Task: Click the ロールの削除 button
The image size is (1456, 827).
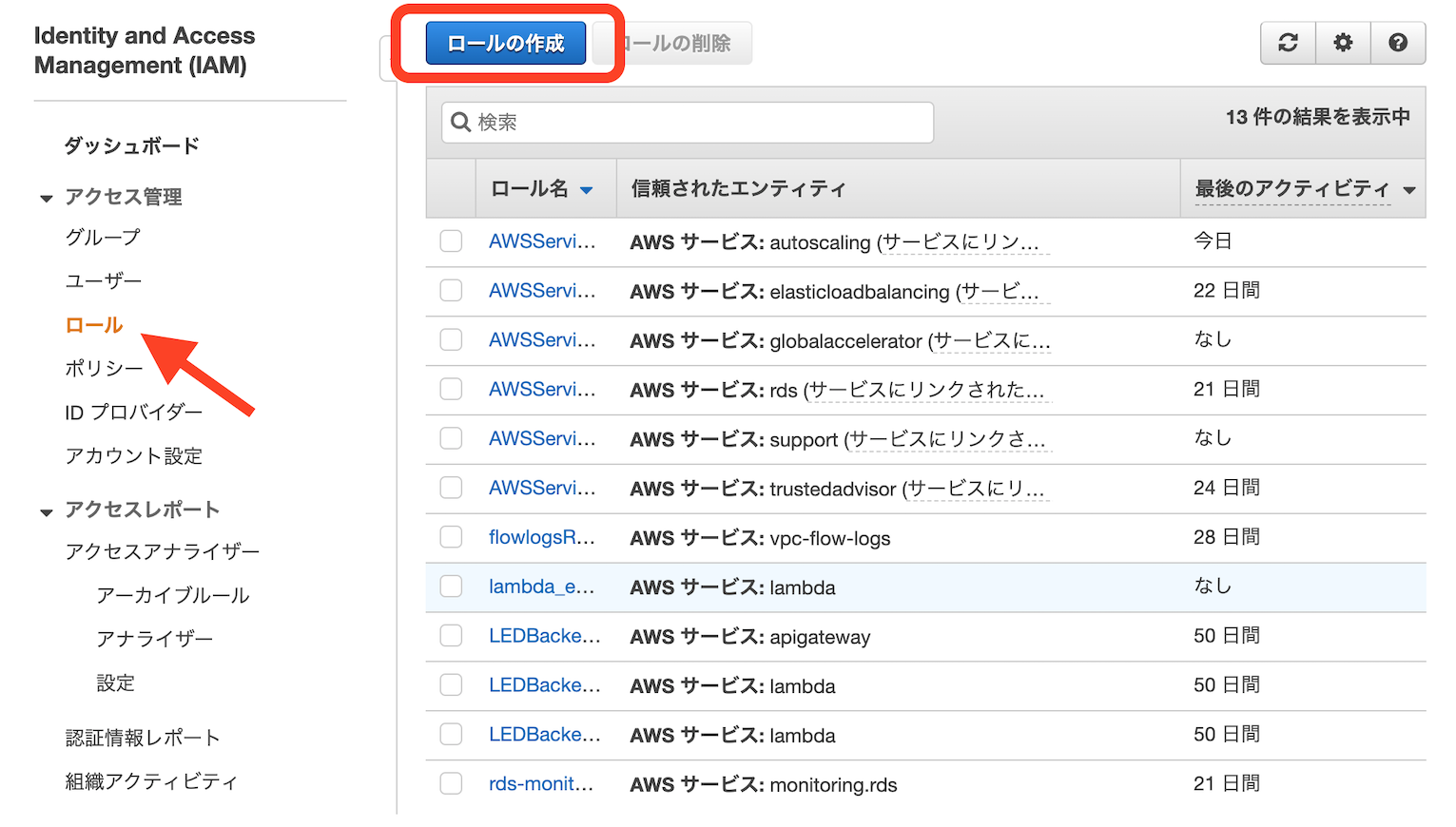Action: (x=677, y=43)
